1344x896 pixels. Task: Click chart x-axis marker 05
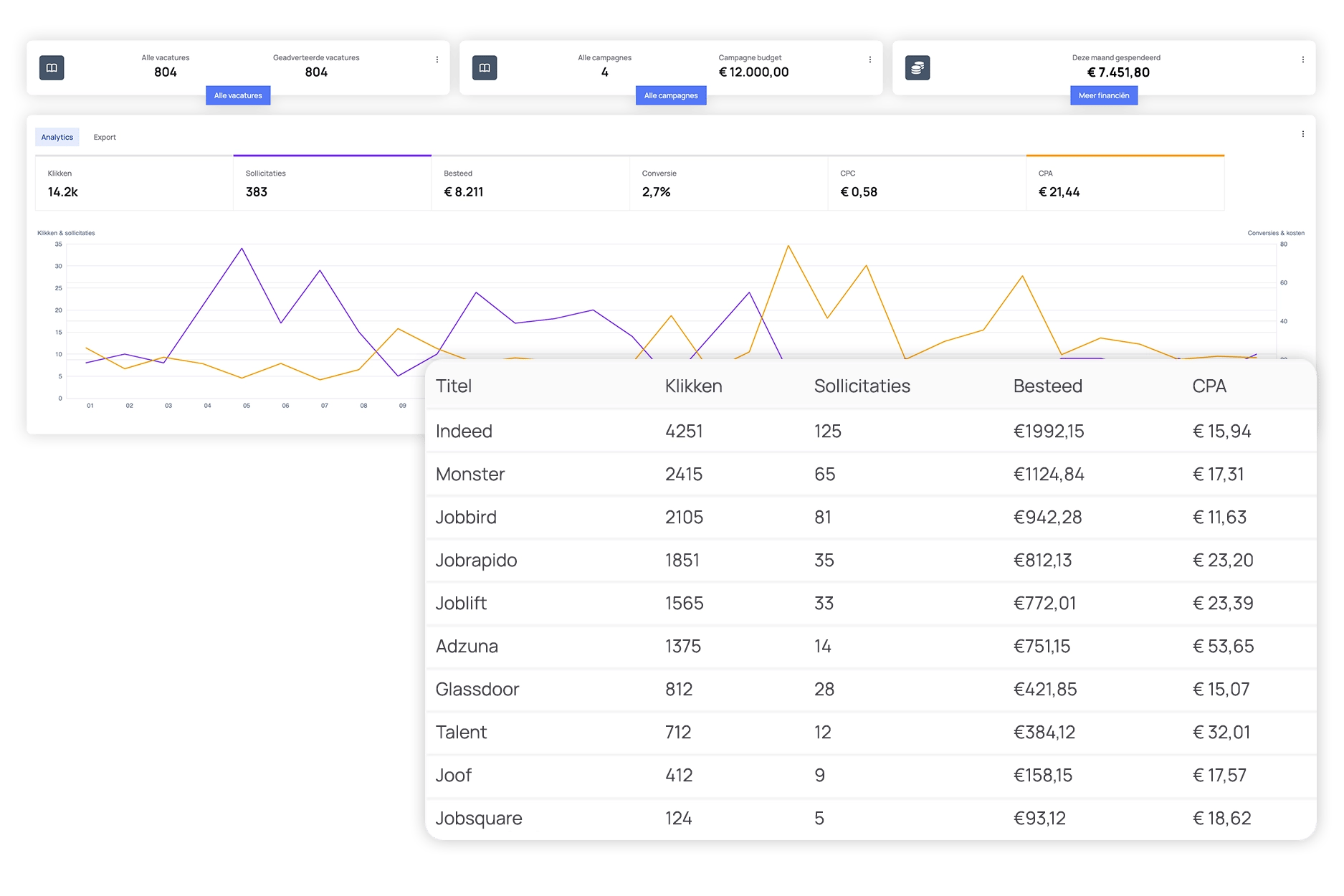[247, 406]
